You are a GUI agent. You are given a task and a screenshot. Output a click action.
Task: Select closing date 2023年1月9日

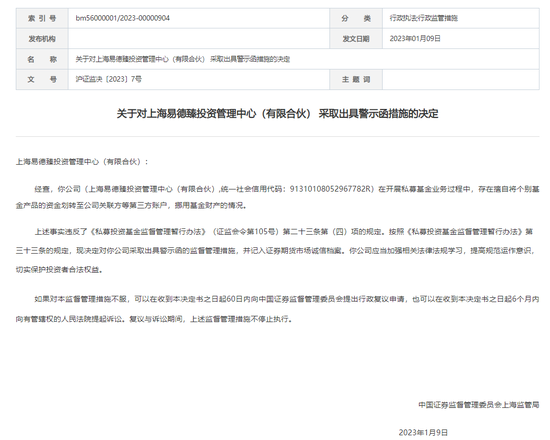[423, 432]
